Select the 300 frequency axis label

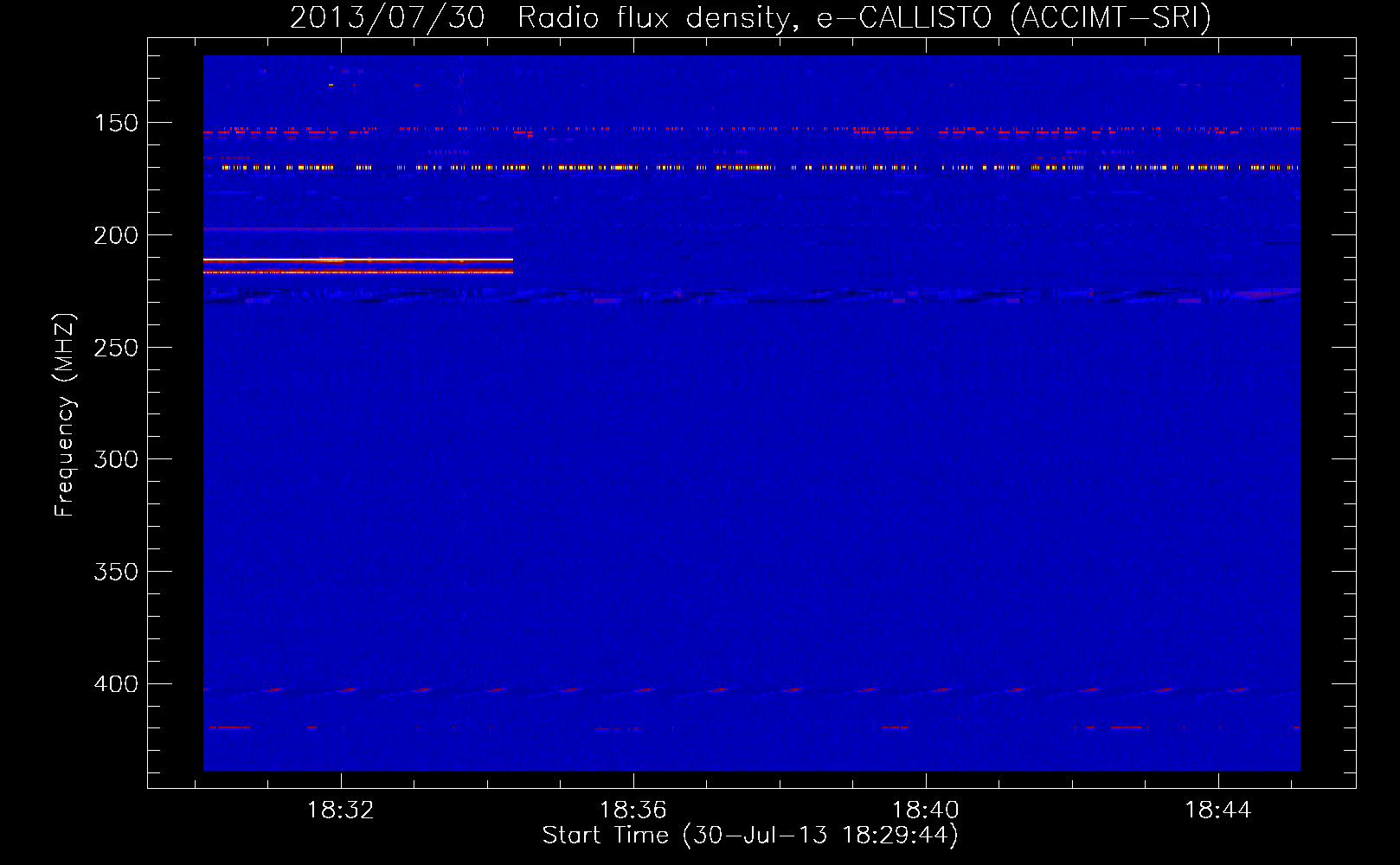pyautogui.click(x=116, y=459)
